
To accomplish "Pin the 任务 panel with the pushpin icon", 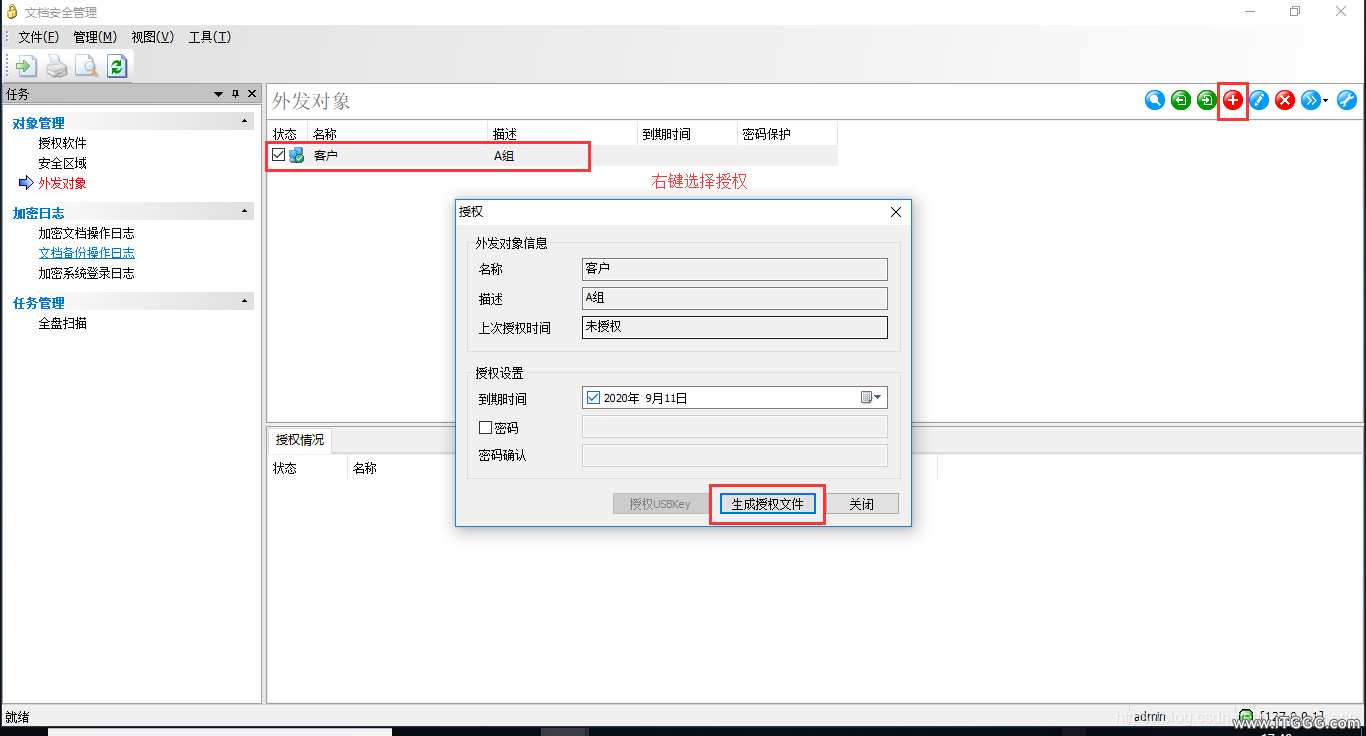I will tap(236, 94).
